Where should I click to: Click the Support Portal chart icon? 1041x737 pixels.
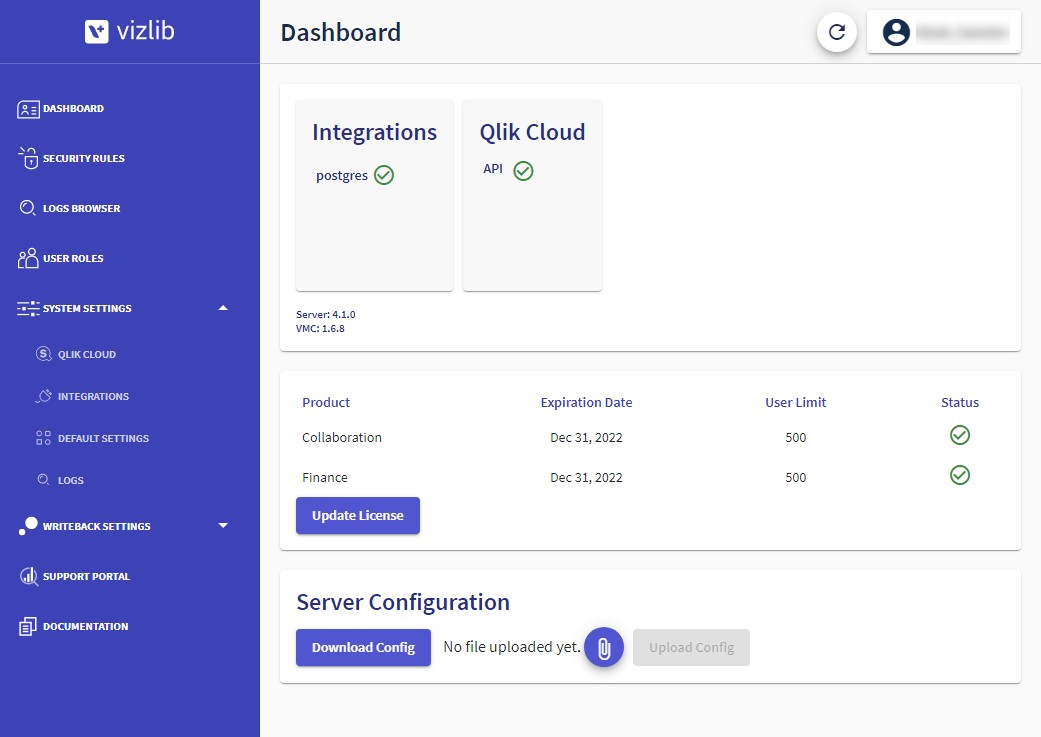pyautogui.click(x=29, y=576)
